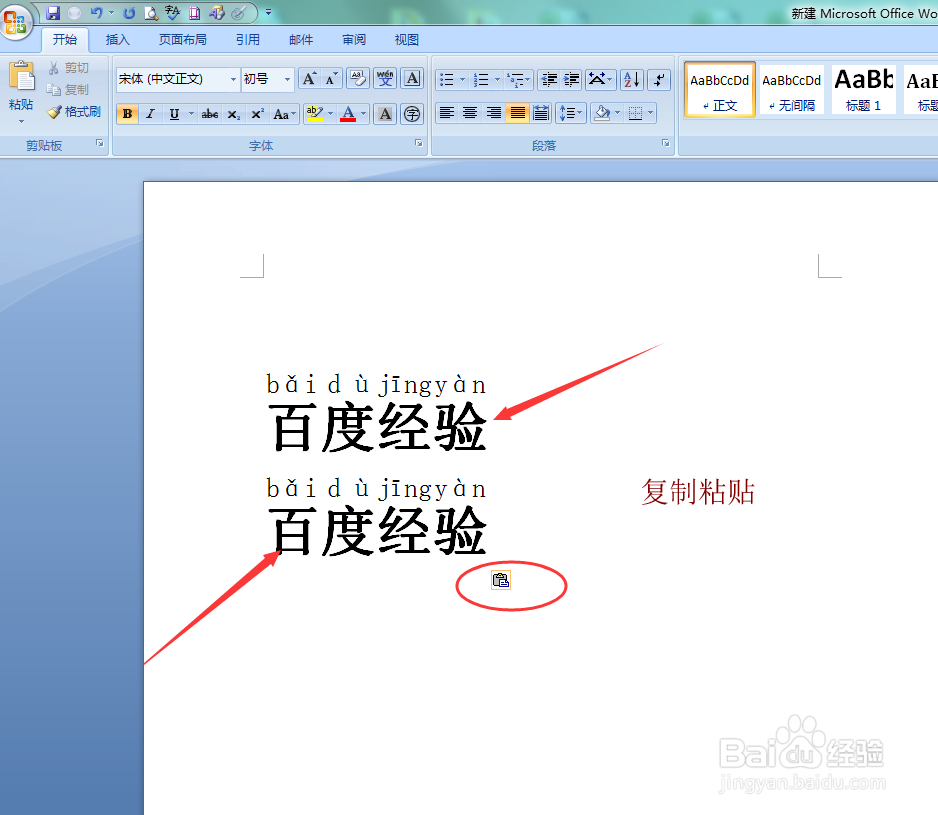Toggle subscript formatting
938x815 pixels.
tap(233, 114)
